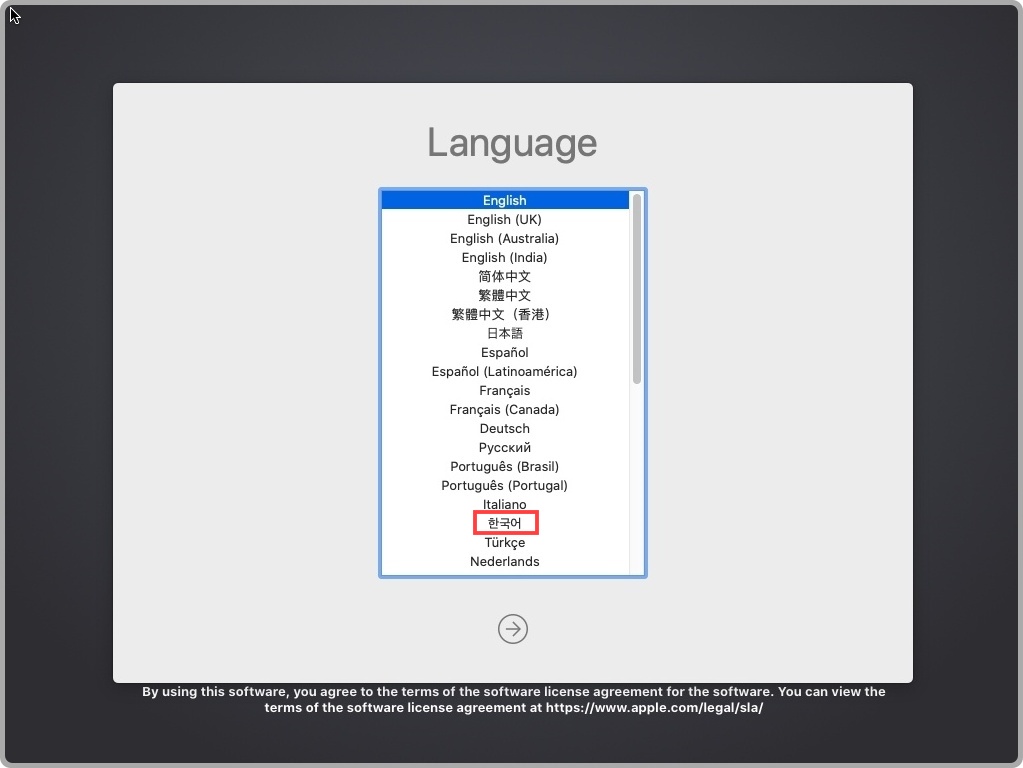Choose Türkçe language
The width and height of the screenshot is (1023, 768).
pos(505,542)
